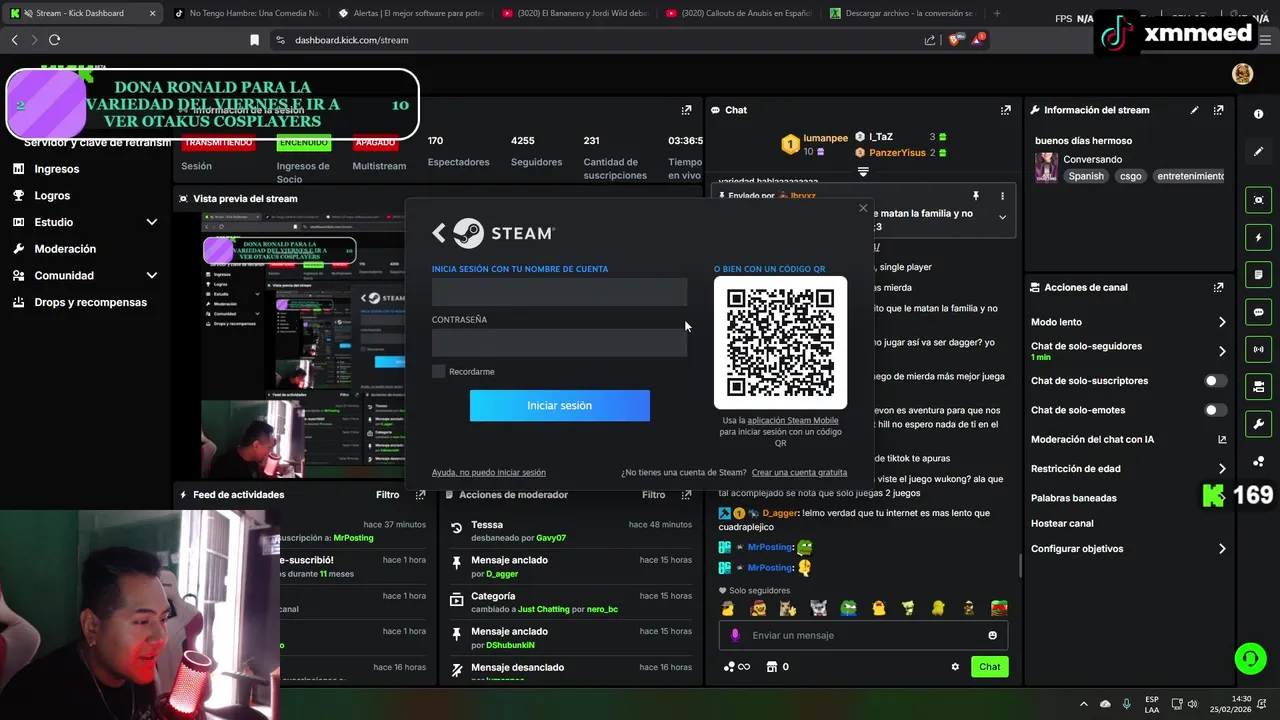Open 'Crear una cuenta gratuita' link
The image size is (1280, 720).
799,472
